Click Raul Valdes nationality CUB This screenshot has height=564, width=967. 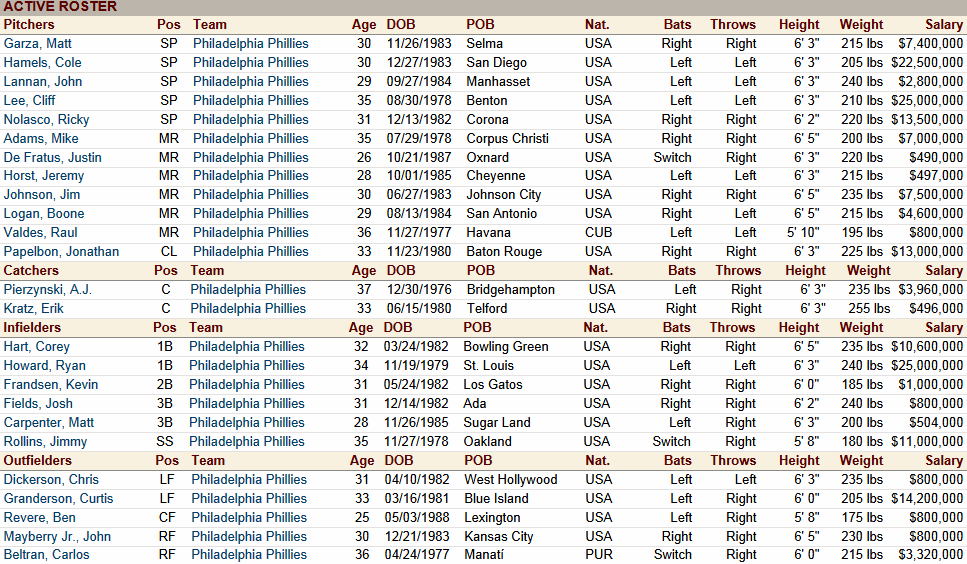598,233
